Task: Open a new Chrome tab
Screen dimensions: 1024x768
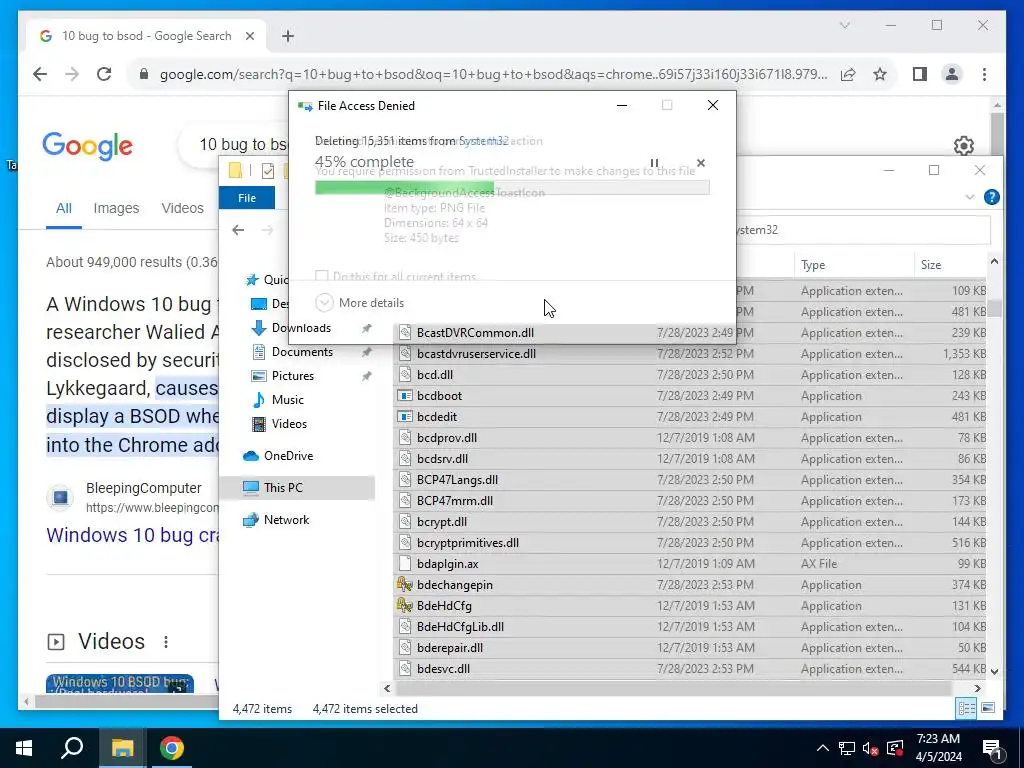Action: coord(288,36)
